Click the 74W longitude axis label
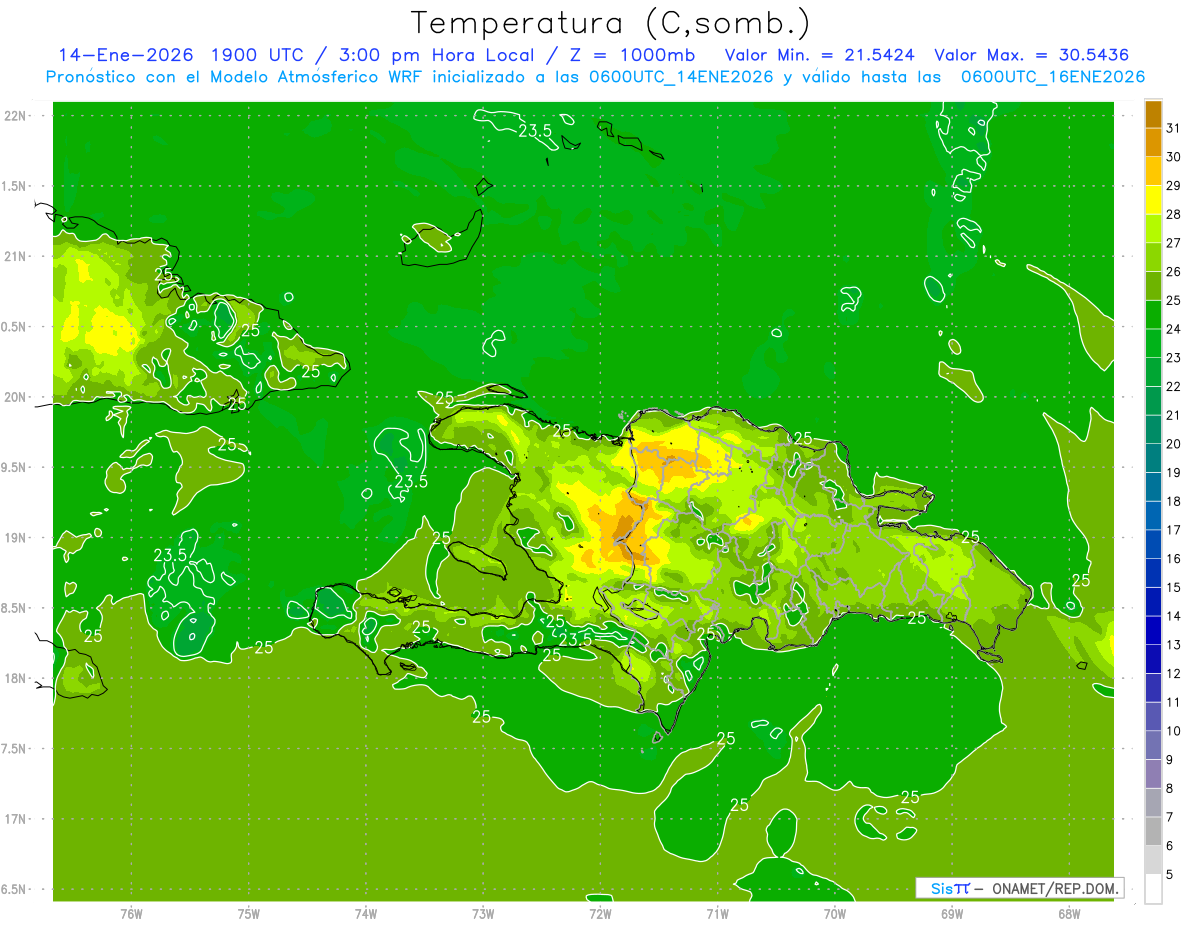The width and height of the screenshot is (1200, 927). click(366, 913)
